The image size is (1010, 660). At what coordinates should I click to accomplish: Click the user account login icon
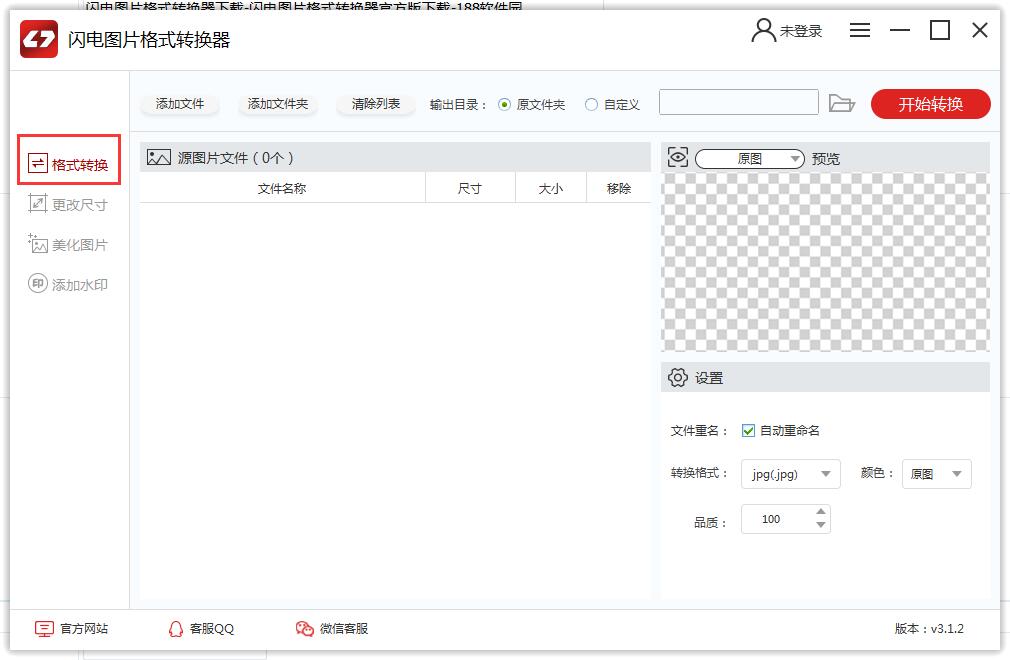click(x=764, y=31)
